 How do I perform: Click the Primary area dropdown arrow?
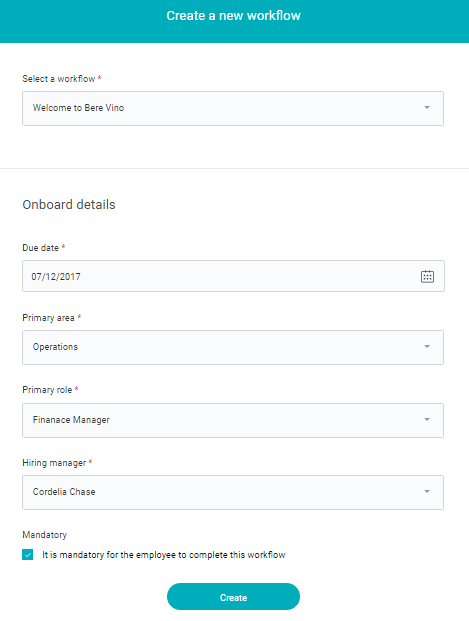pyautogui.click(x=427, y=347)
